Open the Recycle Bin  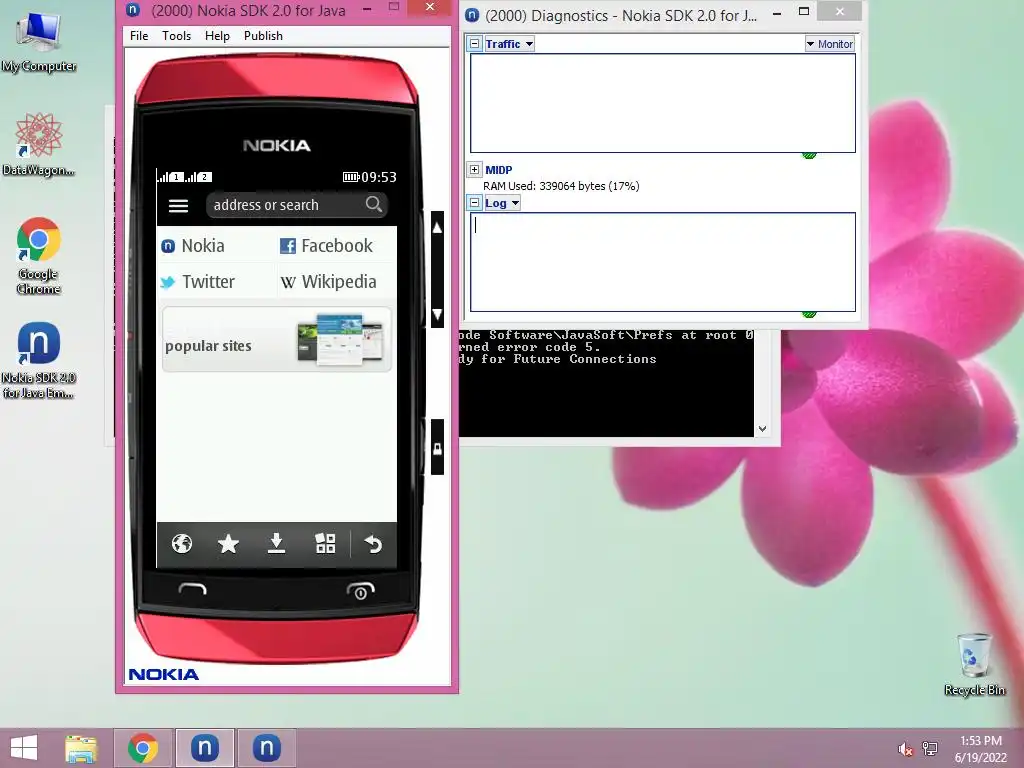(975, 664)
